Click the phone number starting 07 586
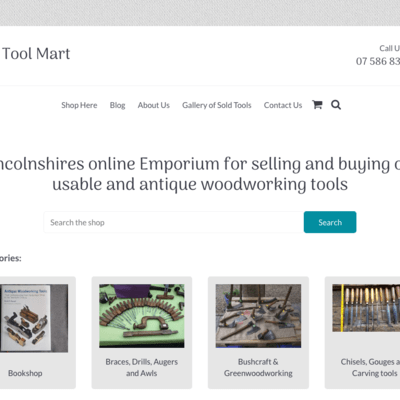Viewport: 400px width, 400px height. [x=378, y=61]
